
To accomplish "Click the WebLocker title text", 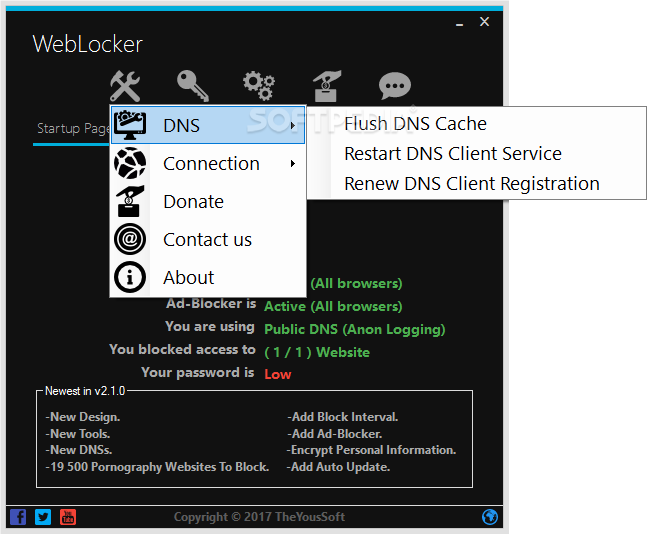I will click(87, 44).
